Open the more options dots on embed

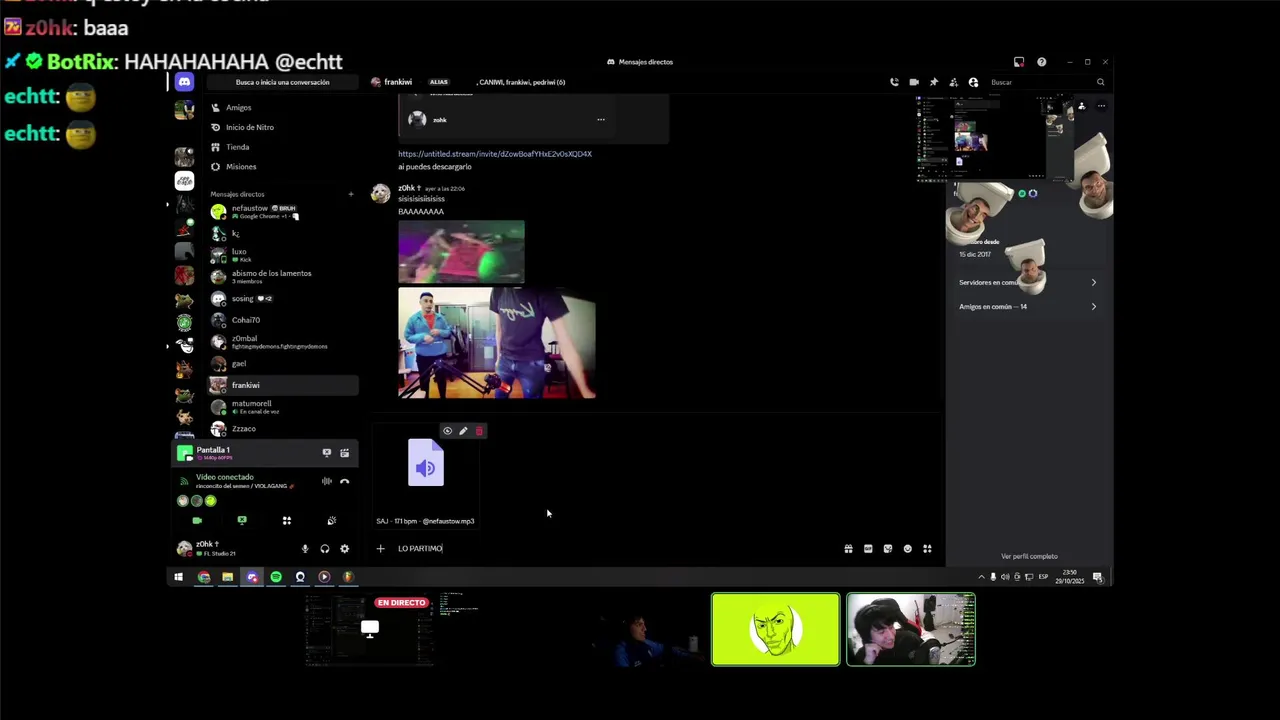point(601,119)
